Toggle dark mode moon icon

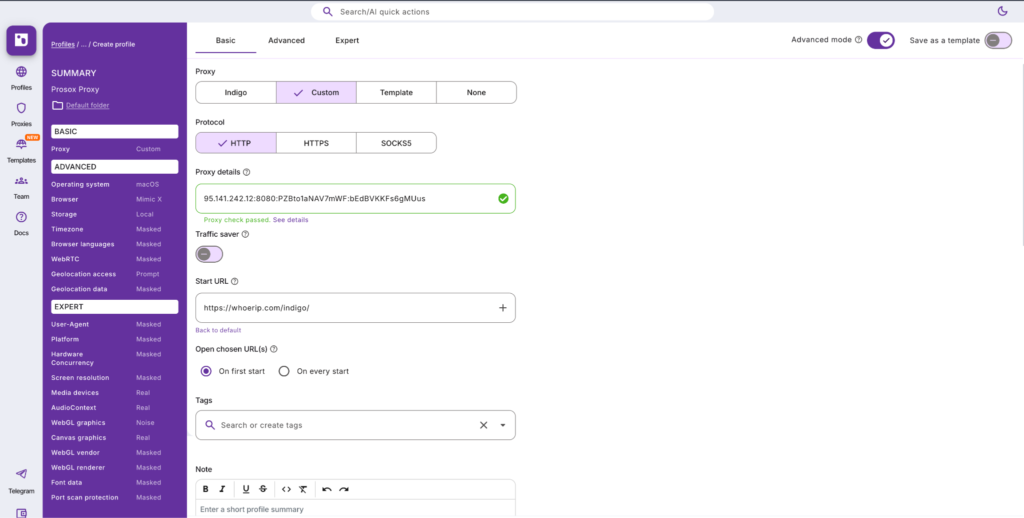1002,11
